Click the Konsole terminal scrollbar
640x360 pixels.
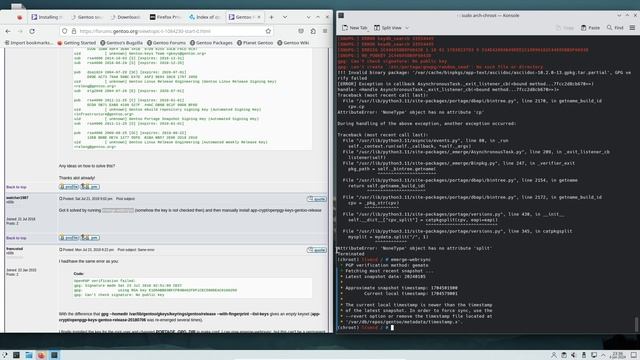pyautogui.click(x=636, y=324)
